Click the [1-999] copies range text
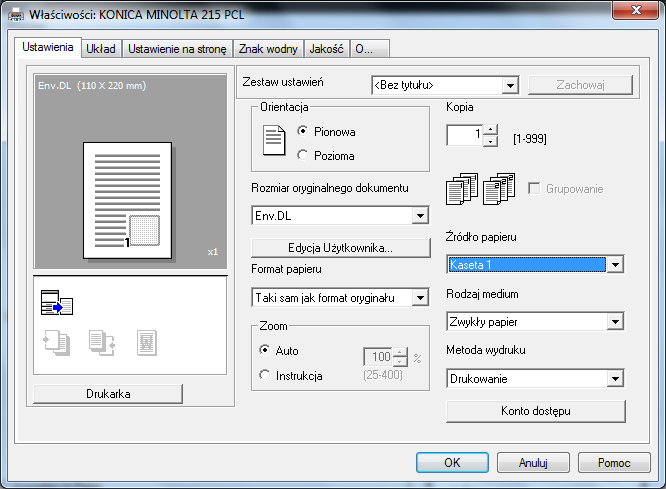Image resolution: width=666 pixels, height=489 pixels. coord(530,139)
